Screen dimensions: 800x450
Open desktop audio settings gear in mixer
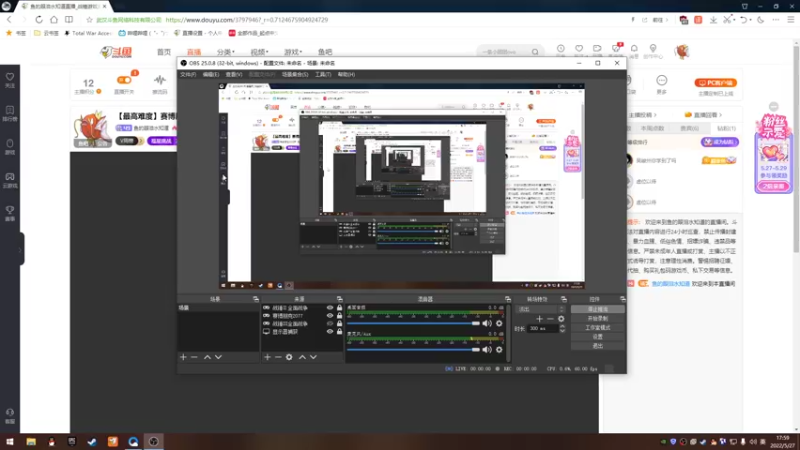pyautogui.click(x=499, y=323)
